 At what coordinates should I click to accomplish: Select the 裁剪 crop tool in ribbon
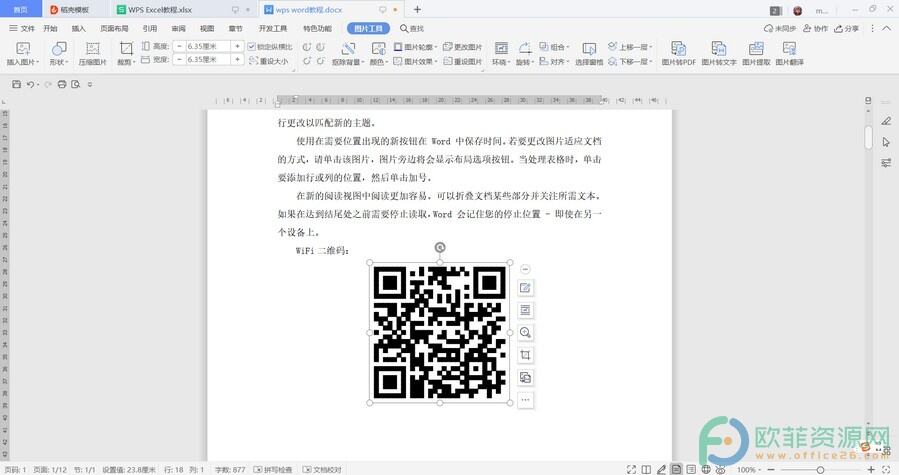[x=126, y=53]
